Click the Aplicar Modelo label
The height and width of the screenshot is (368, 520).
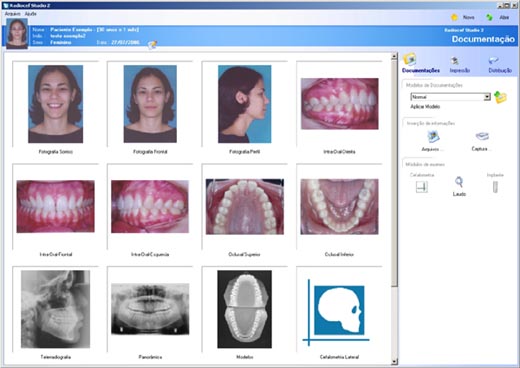point(425,107)
